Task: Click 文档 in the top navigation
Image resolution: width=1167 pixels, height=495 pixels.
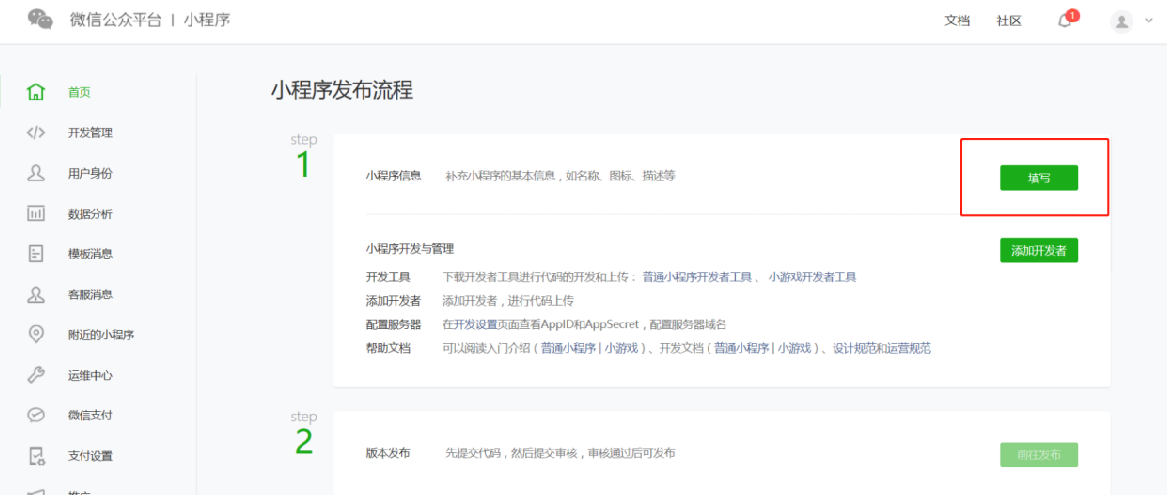Action: (x=957, y=21)
